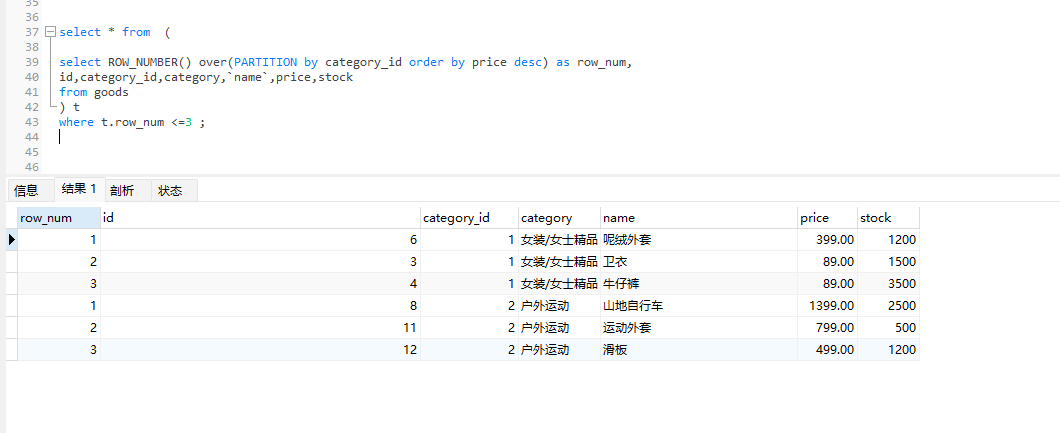Click the stock column header
1060x433 pixels.
[888, 218]
